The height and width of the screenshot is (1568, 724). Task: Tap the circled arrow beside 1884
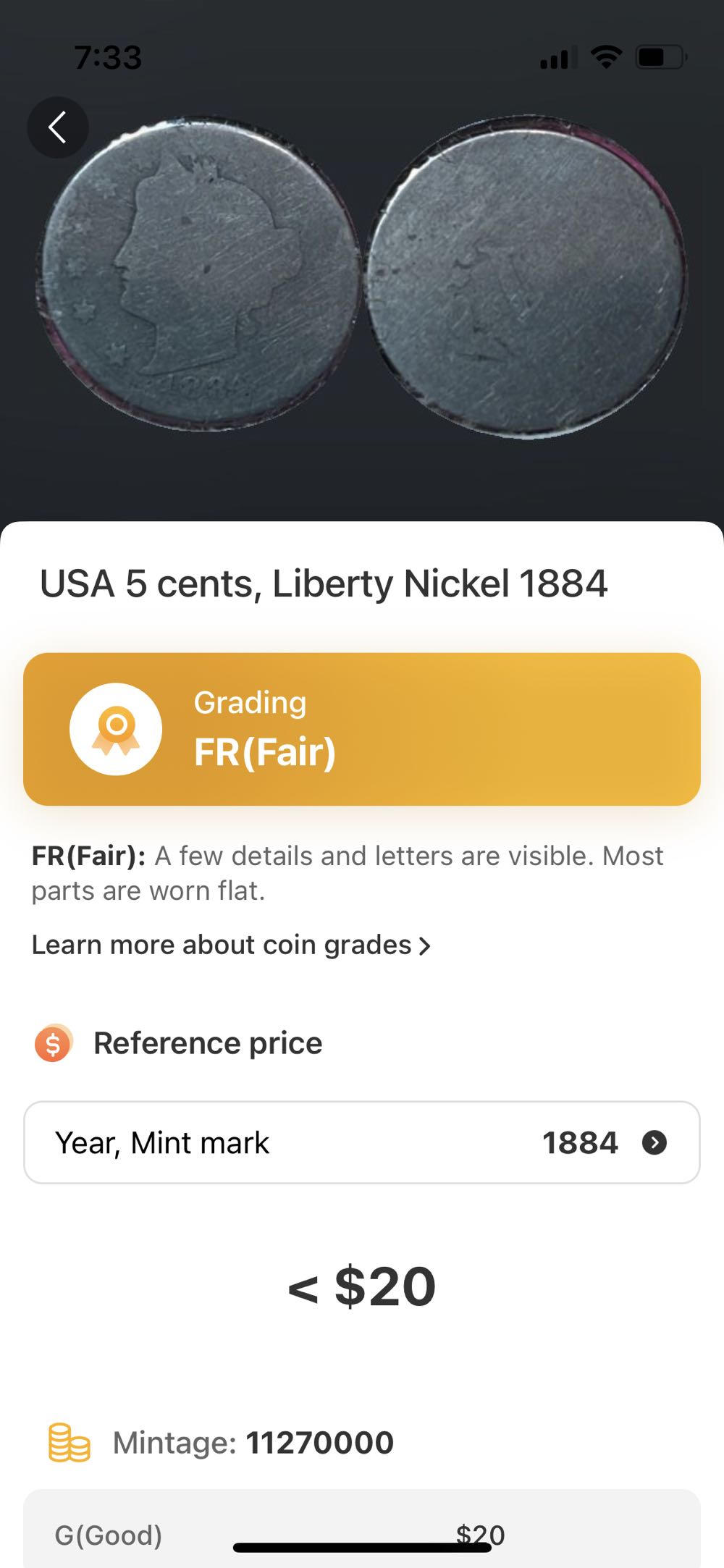654,1142
